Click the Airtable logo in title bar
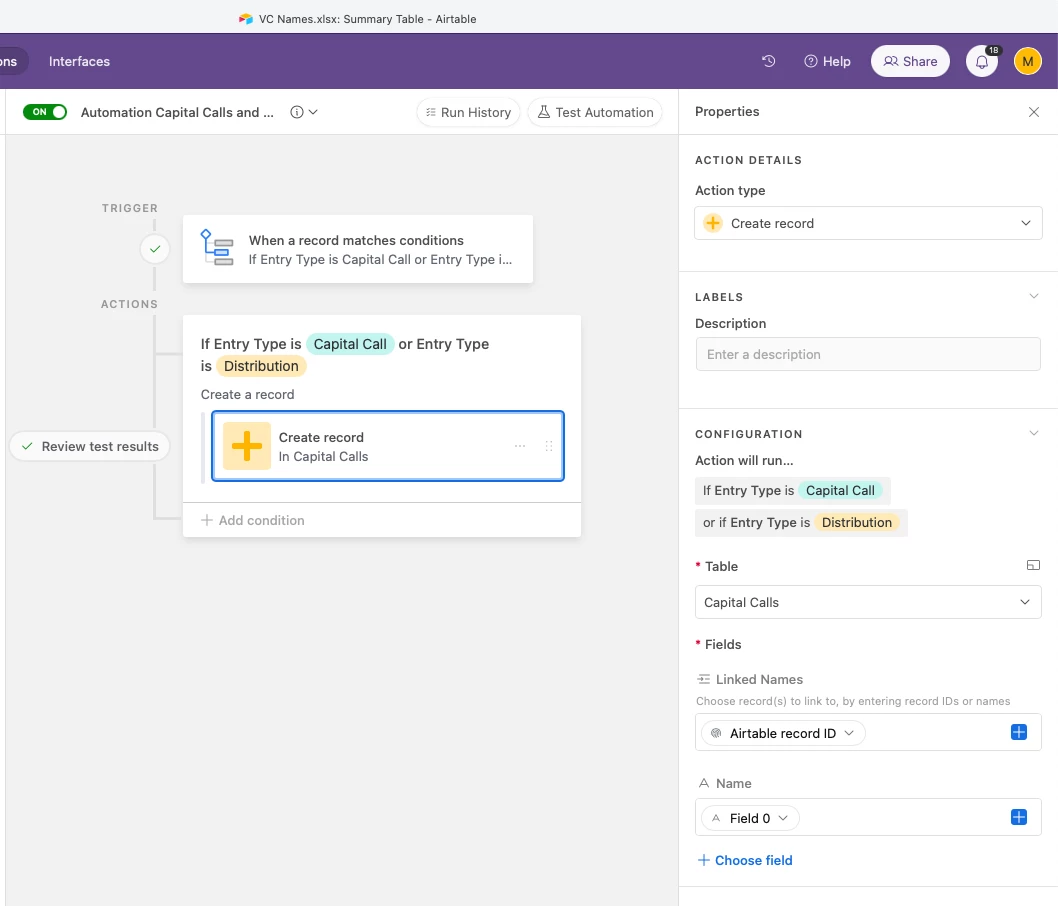Viewport: 1058px width, 906px height. 246,19
